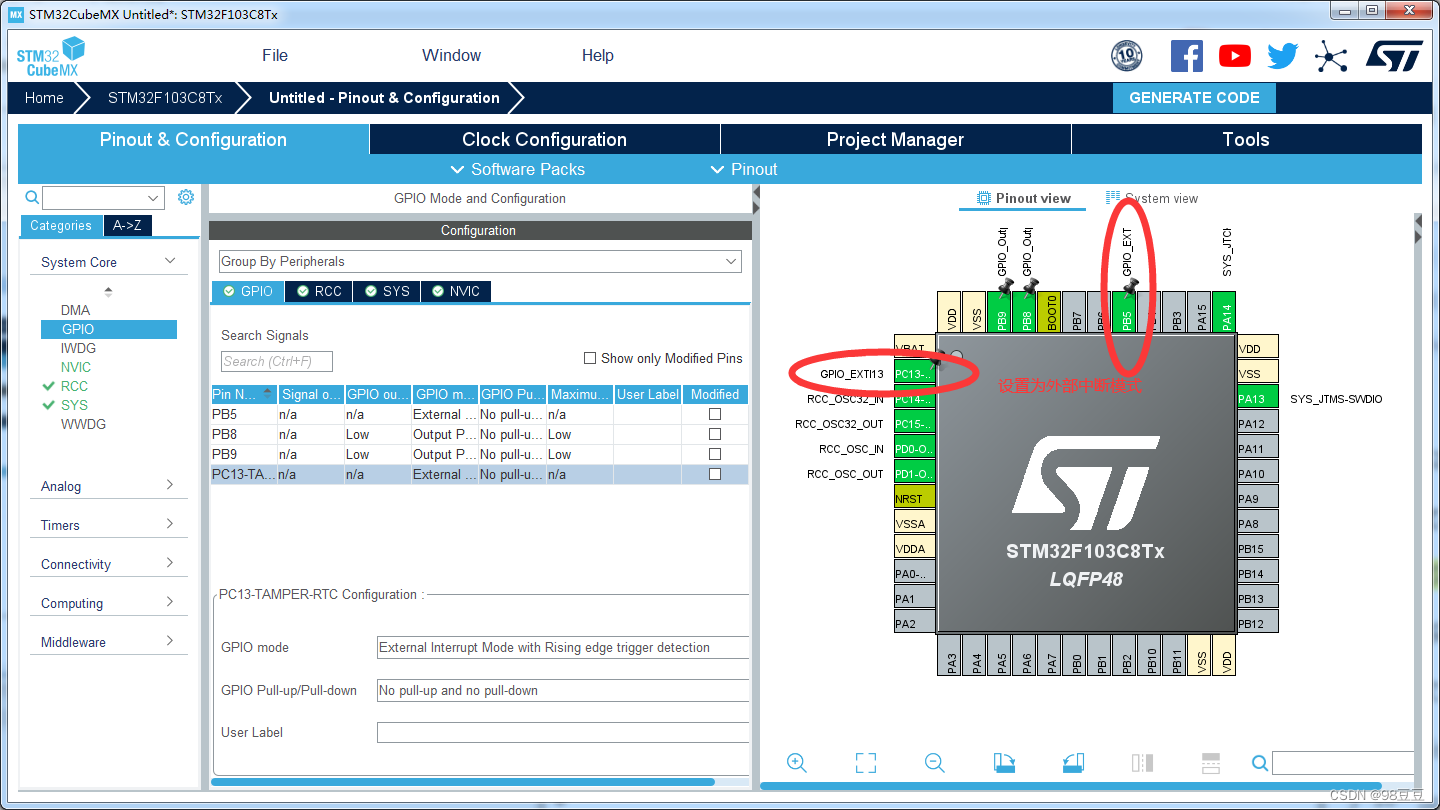Expand the Middleware category
Viewport: 1440px width, 810px height.
pos(170,641)
